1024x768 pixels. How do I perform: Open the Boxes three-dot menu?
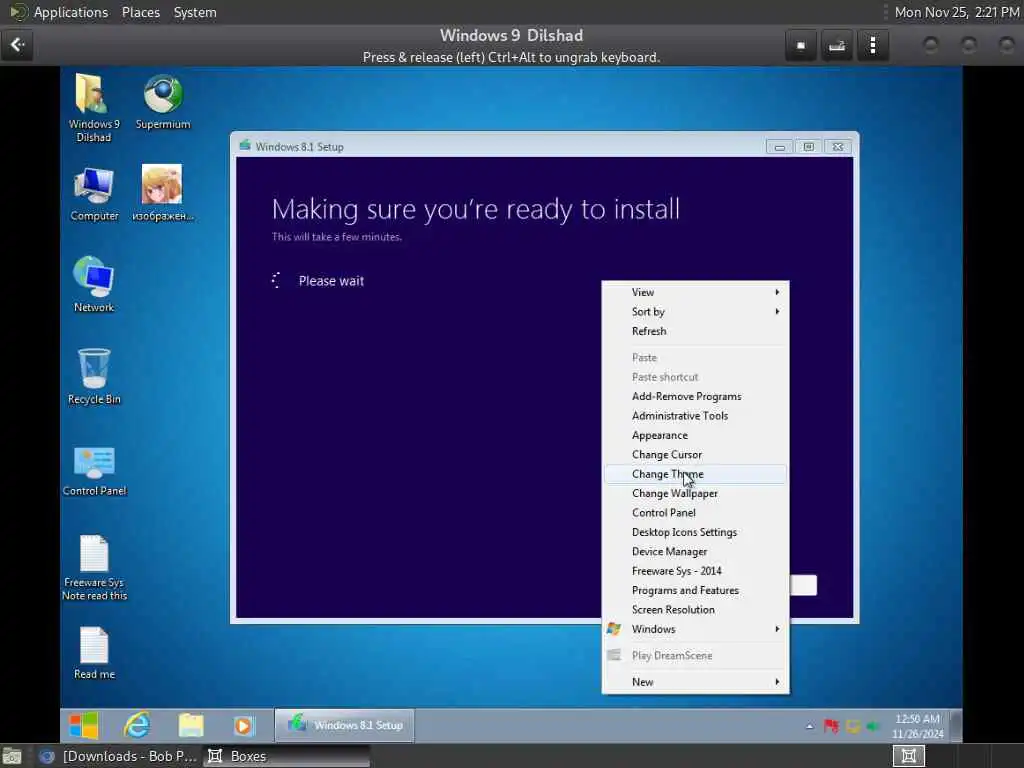tap(873, 45)
